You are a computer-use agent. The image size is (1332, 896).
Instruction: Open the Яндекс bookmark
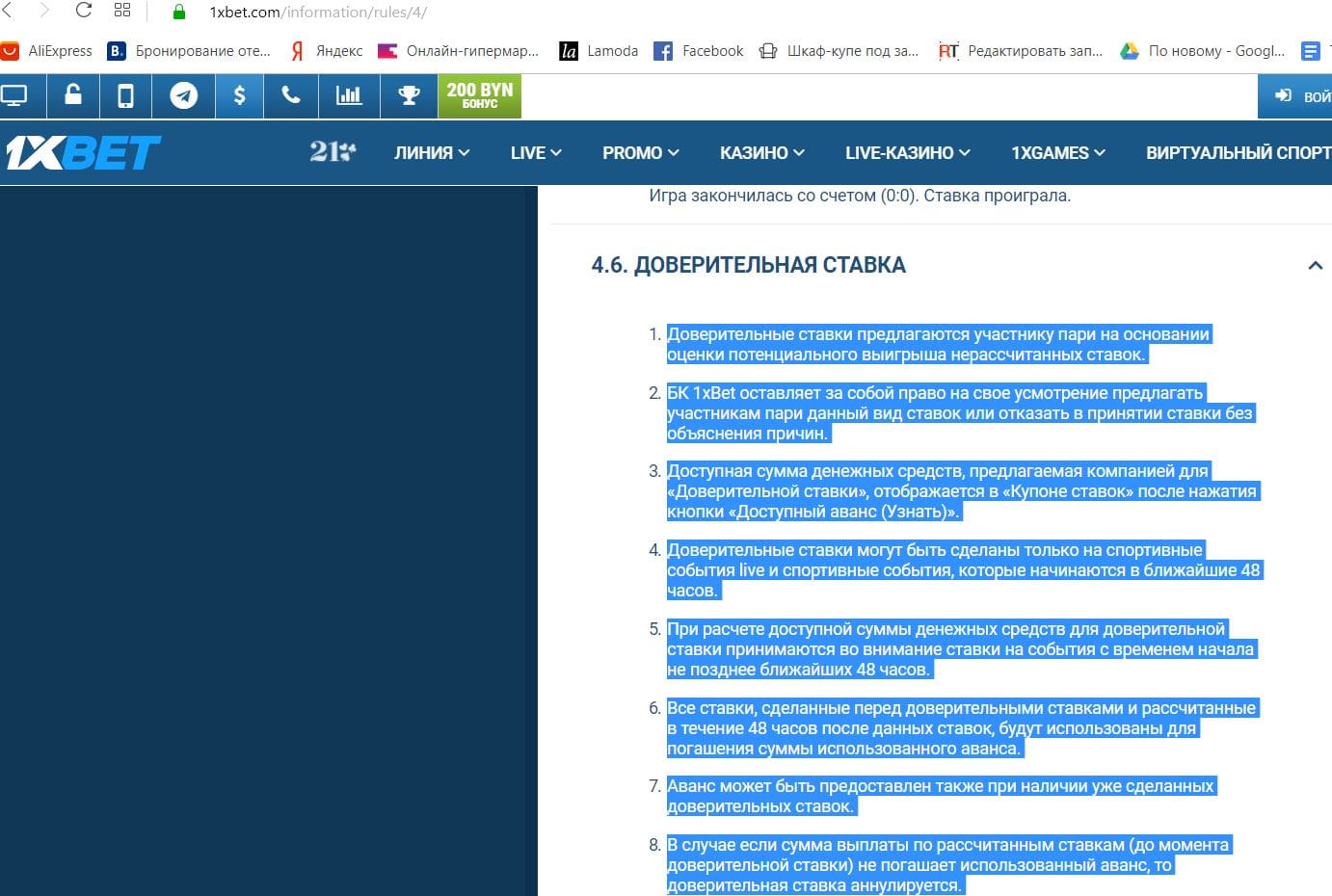pyautogui.click(x=327, y=51)
